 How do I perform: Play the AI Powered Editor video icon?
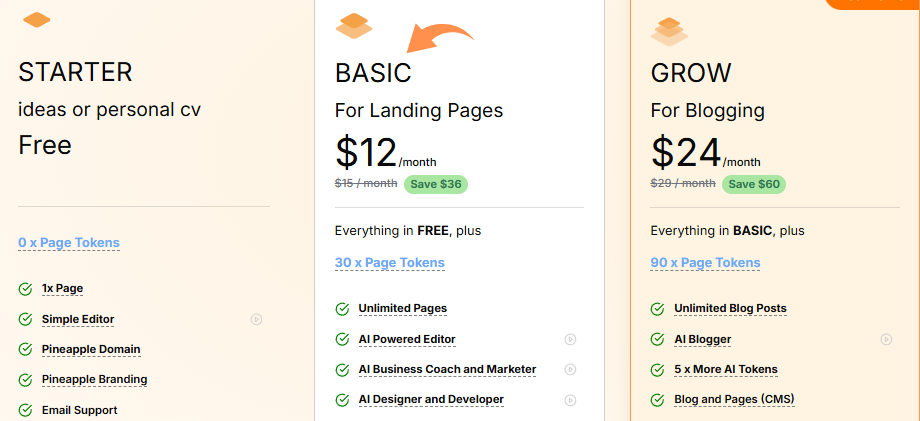(570, 340)
